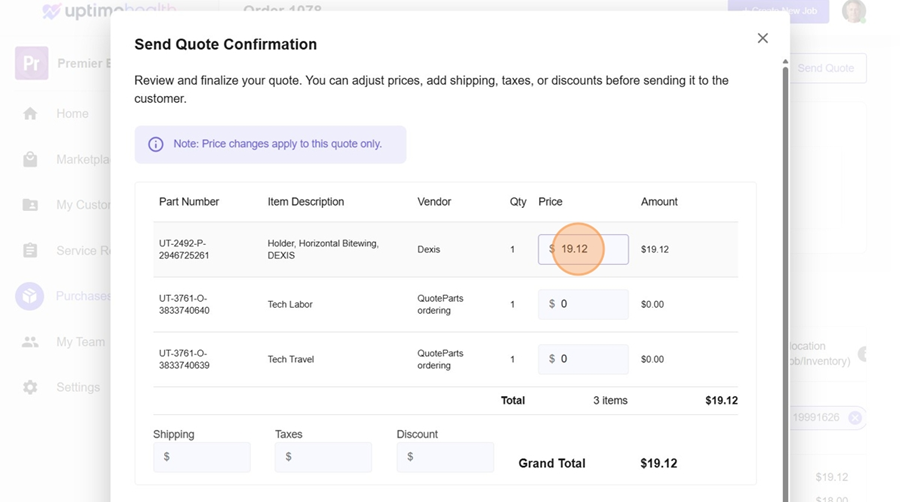
Task: Open the My Team people icon
Action: (x=30, y=342)
